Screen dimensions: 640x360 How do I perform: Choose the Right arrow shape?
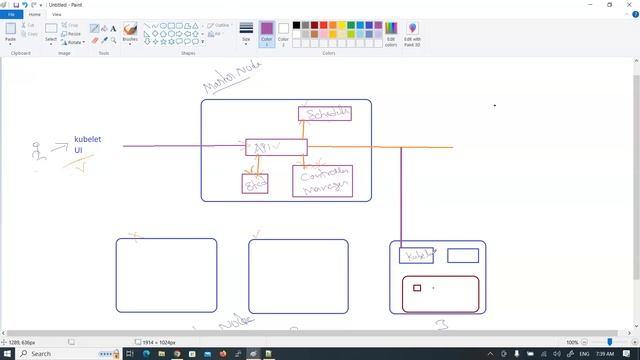(179, 34)
